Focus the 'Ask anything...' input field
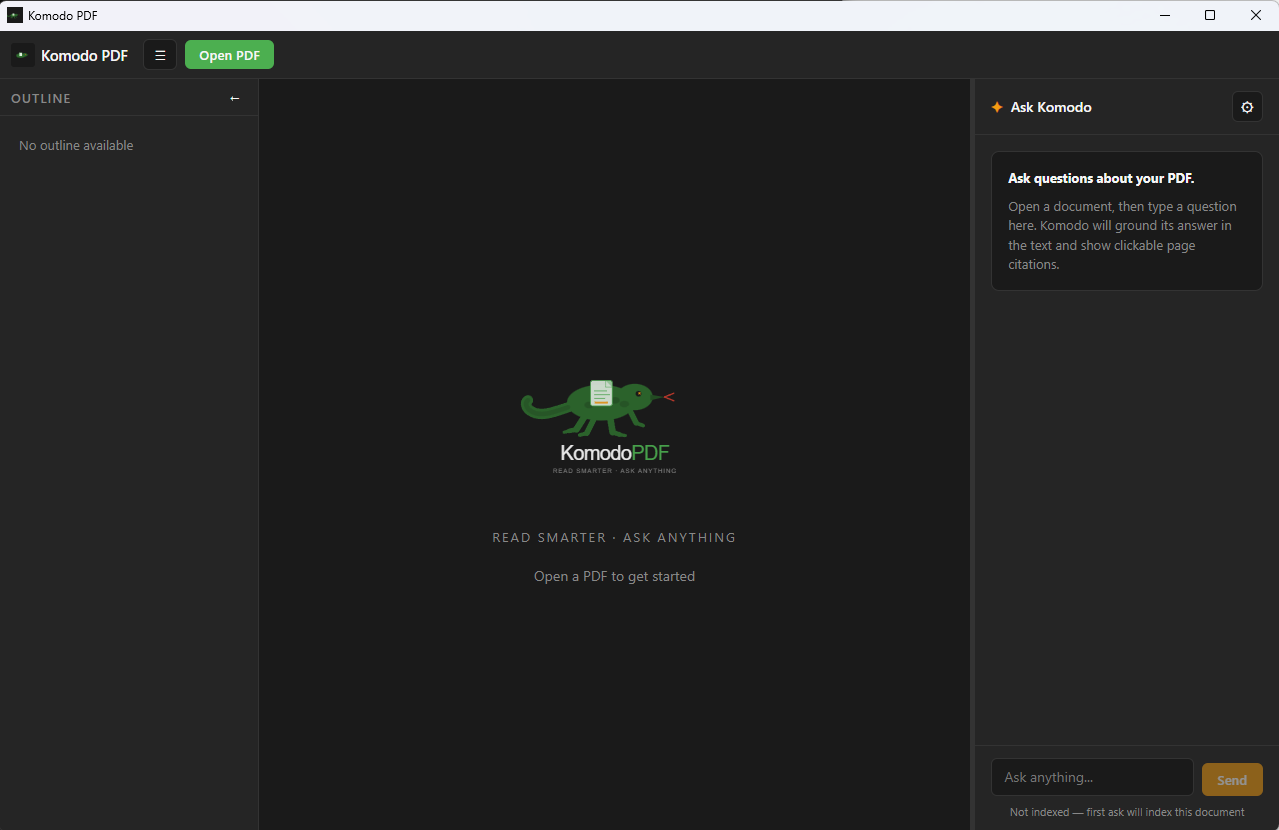Screen dimensions: 1279x830 click(x=1092, y=777)
